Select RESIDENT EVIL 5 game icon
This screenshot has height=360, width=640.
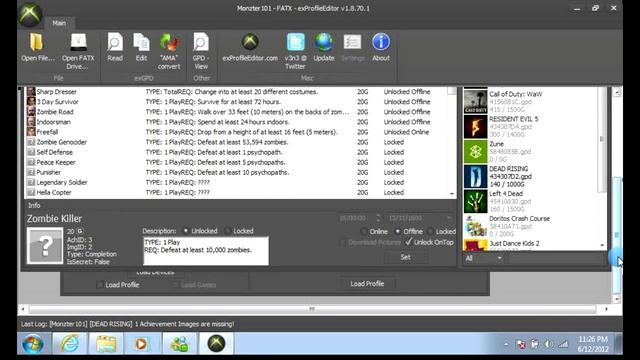click(x=476, y=127)
